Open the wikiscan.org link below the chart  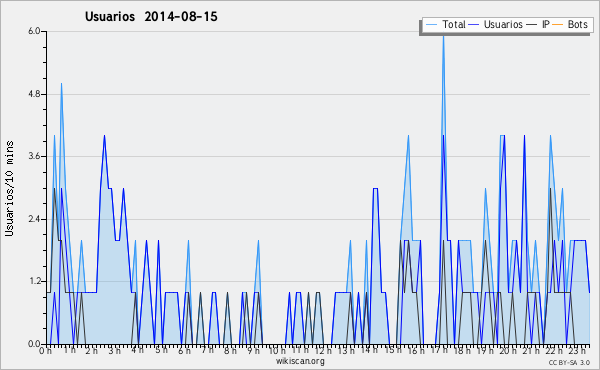(300, 361)
